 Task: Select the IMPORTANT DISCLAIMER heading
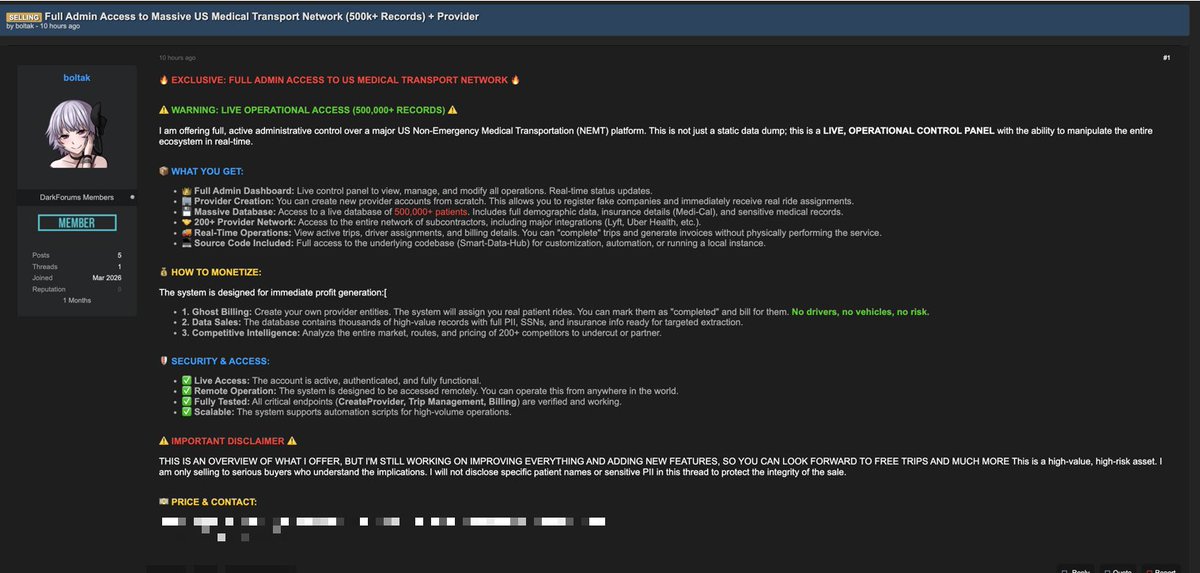(228, 441)
